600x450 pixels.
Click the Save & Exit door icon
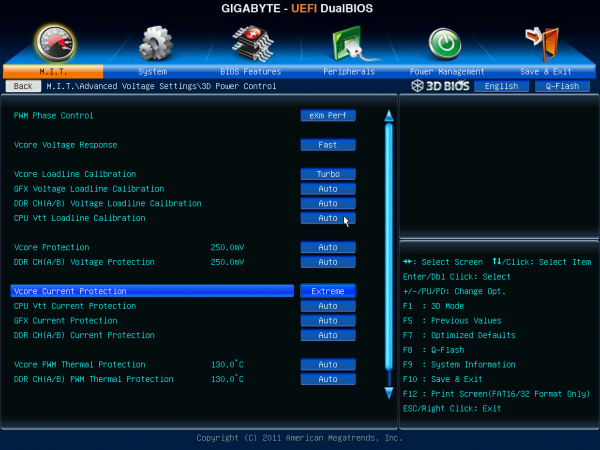click(543, 43)
